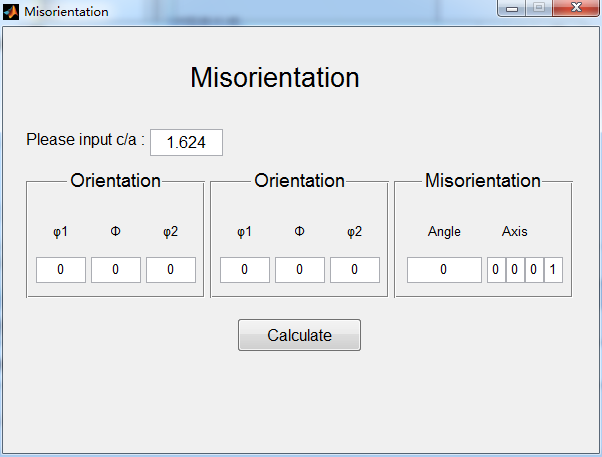Click the 'Please input c/a' label
The width and height of the screenshot is (602, 457).
coord(85,140)
